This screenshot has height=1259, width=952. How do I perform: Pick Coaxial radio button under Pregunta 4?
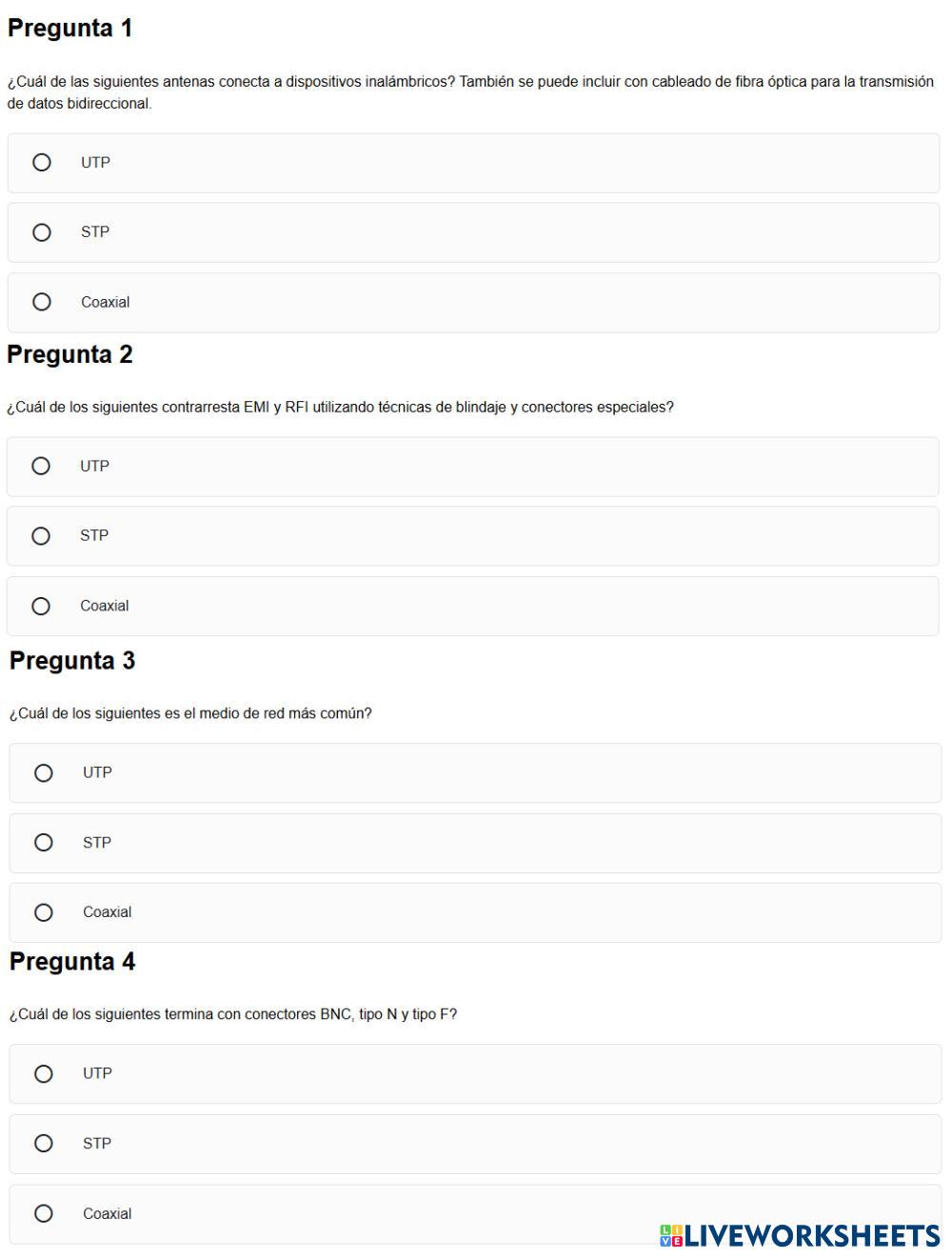(x=44, y=1213)
